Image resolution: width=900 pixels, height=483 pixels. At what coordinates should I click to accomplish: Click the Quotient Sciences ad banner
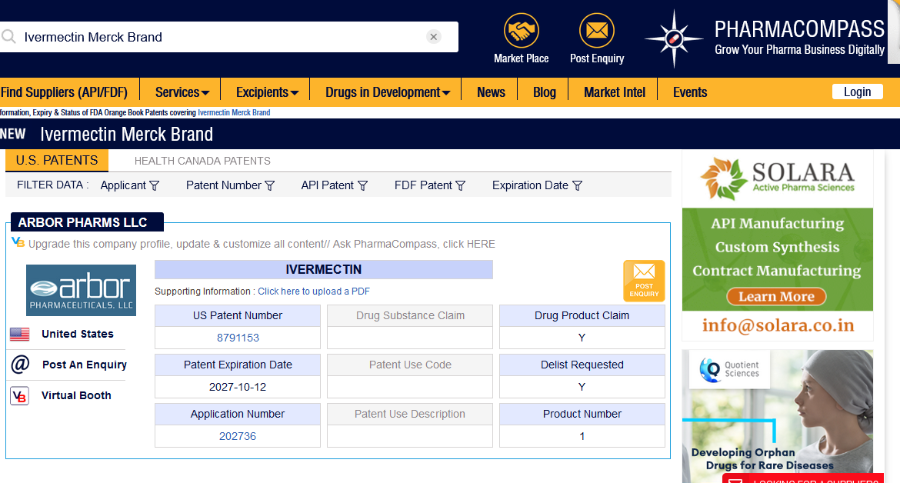(x=777, y=416)
